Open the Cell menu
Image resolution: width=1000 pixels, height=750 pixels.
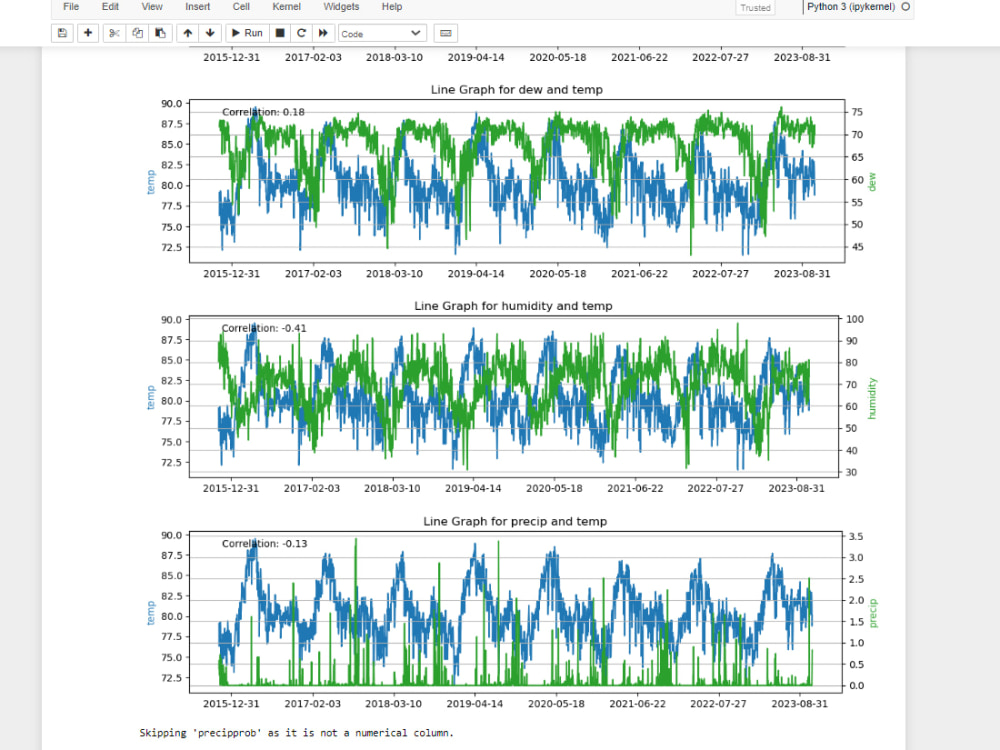(x=241, y=7)
